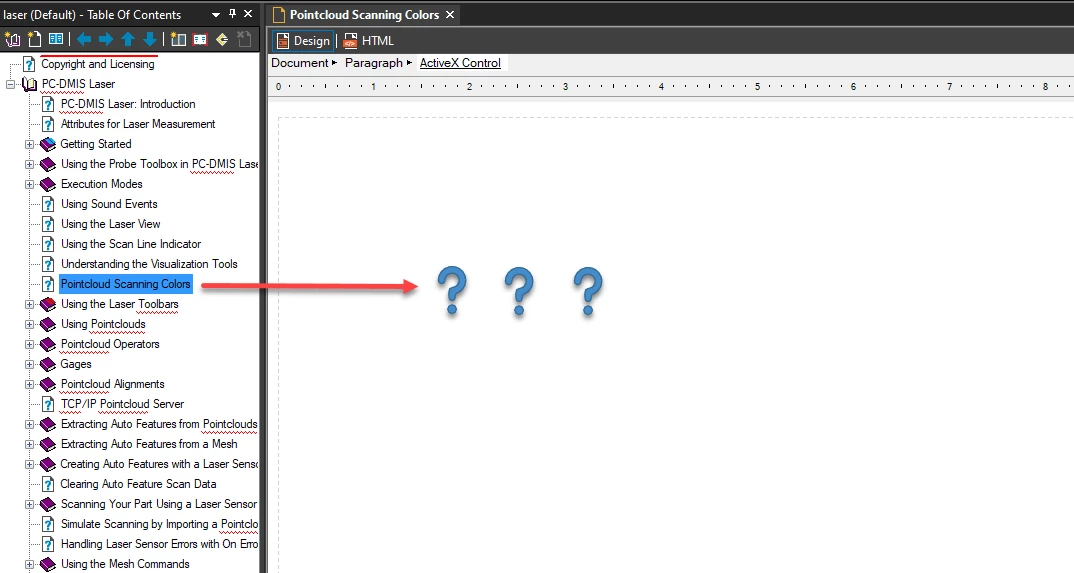Expand the Execution Modes book

coord(29,184)
